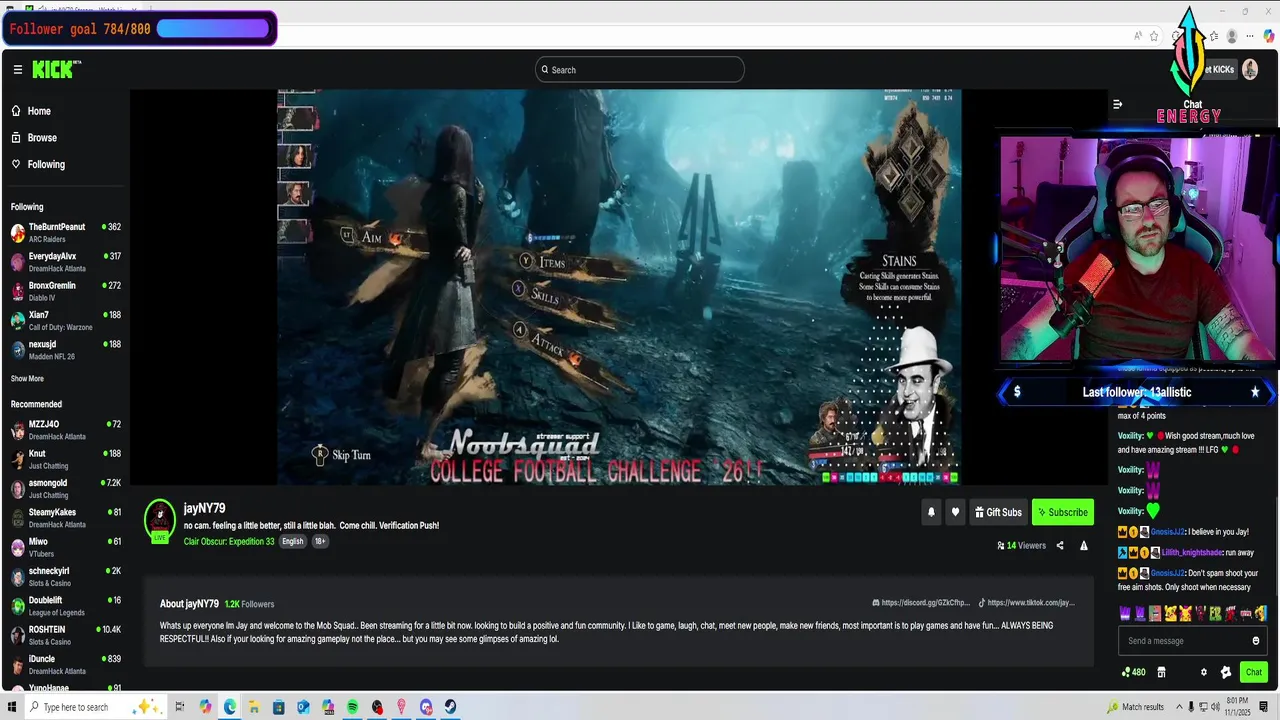Open SteamyKakes recommended channel

(64, 517)
